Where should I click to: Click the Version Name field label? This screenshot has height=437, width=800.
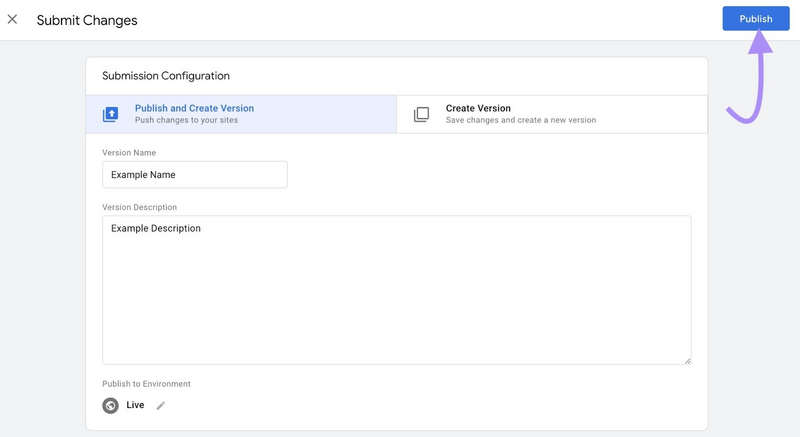(129, 153)
